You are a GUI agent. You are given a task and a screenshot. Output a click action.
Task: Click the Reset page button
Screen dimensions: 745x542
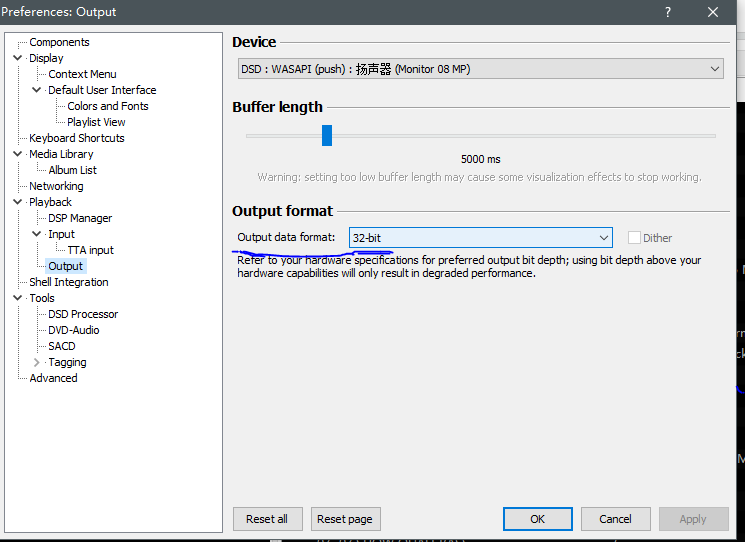(x=344, y=519)
